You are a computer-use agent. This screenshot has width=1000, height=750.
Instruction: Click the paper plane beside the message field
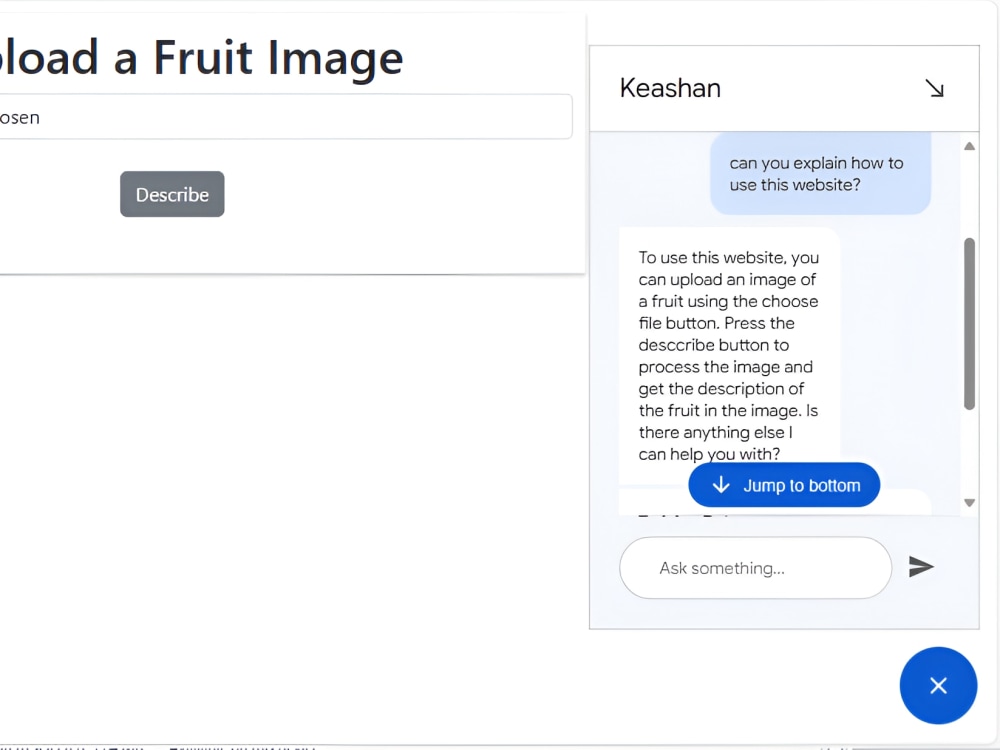tap(921, 567)
